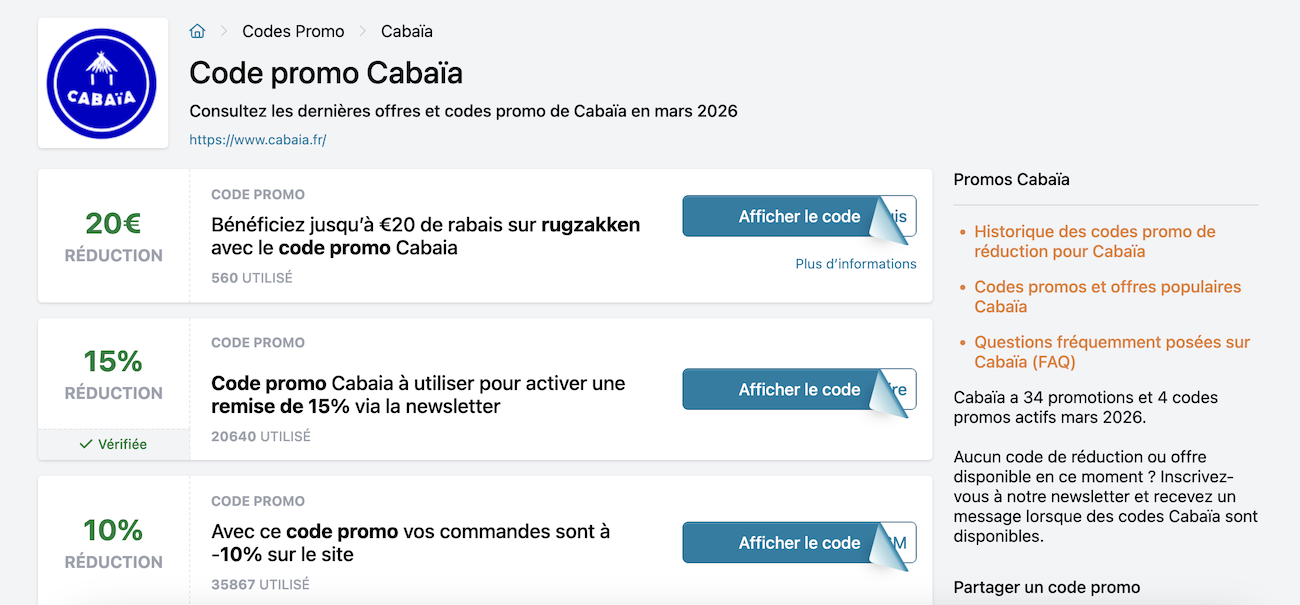
Task: Open Plus d'informations for the €20 offer
Action: pos(856,263)
